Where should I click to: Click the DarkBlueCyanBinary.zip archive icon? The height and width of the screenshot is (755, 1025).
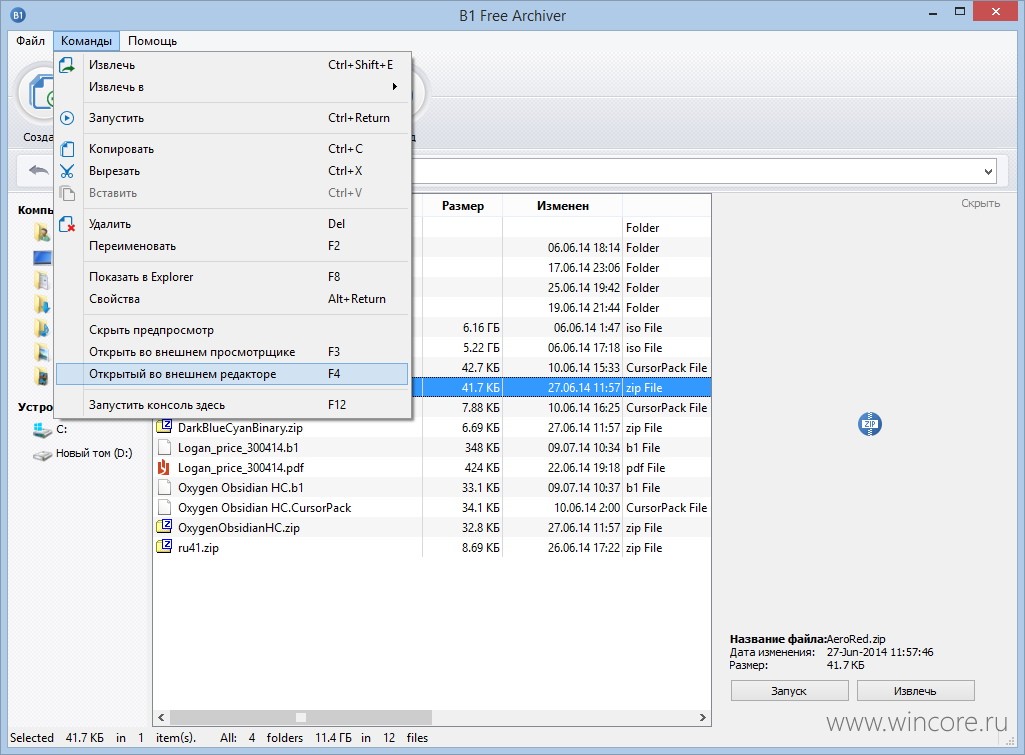tap(163, 428)
